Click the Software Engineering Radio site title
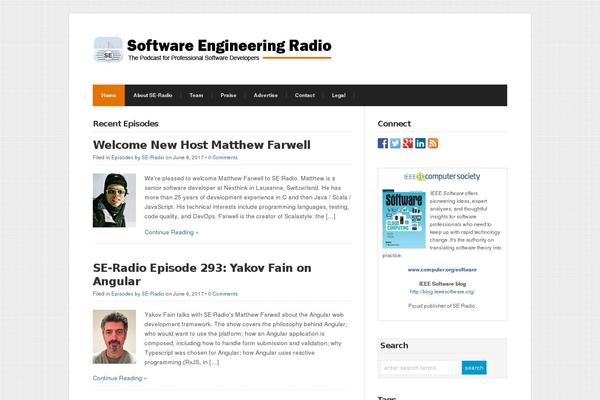Screen dimensions: 600x400 [229, 46]
